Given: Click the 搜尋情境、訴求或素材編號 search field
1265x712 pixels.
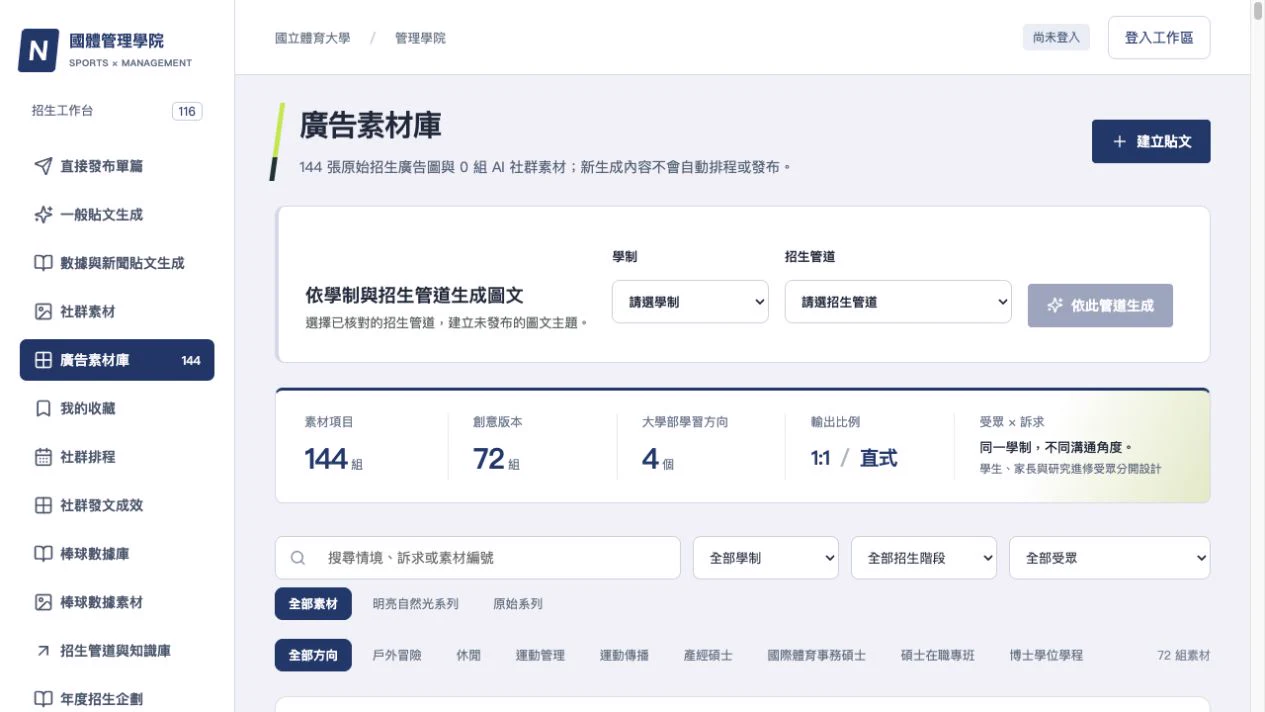Looking at the screenshot, I should pos(478,558).
